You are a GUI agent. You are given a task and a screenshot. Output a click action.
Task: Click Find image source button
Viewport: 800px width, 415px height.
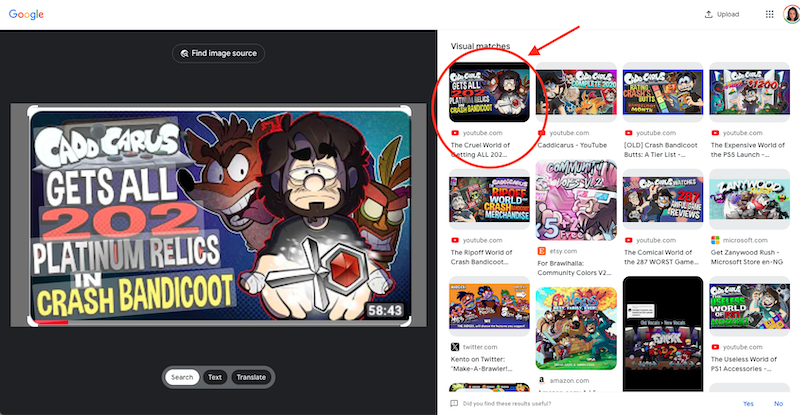(218, 53)
